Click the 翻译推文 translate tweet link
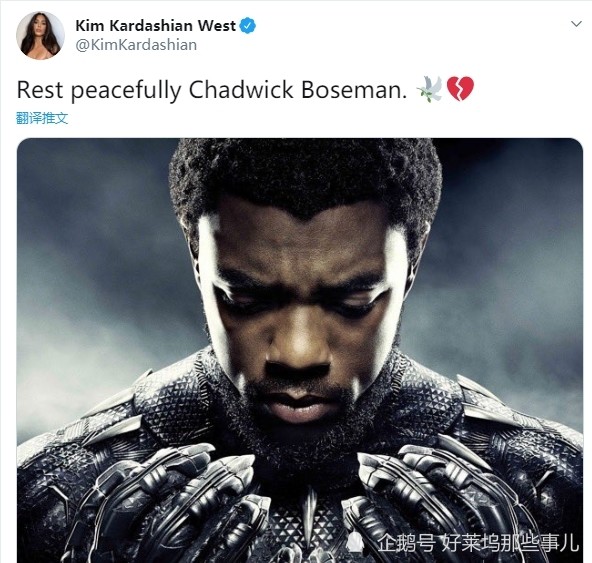Viewport: 592px width, 563px height. tap(42, 118)
